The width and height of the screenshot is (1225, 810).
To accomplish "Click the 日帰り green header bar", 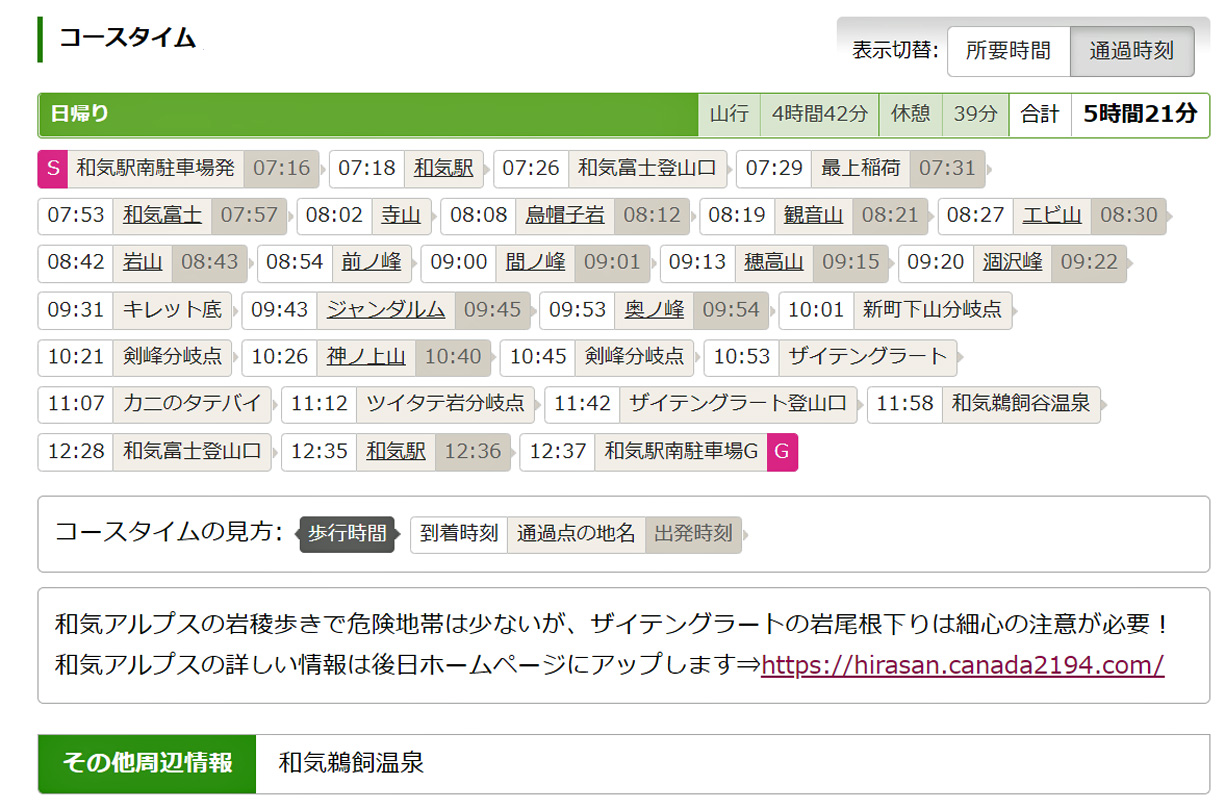I will click(368, 114).
